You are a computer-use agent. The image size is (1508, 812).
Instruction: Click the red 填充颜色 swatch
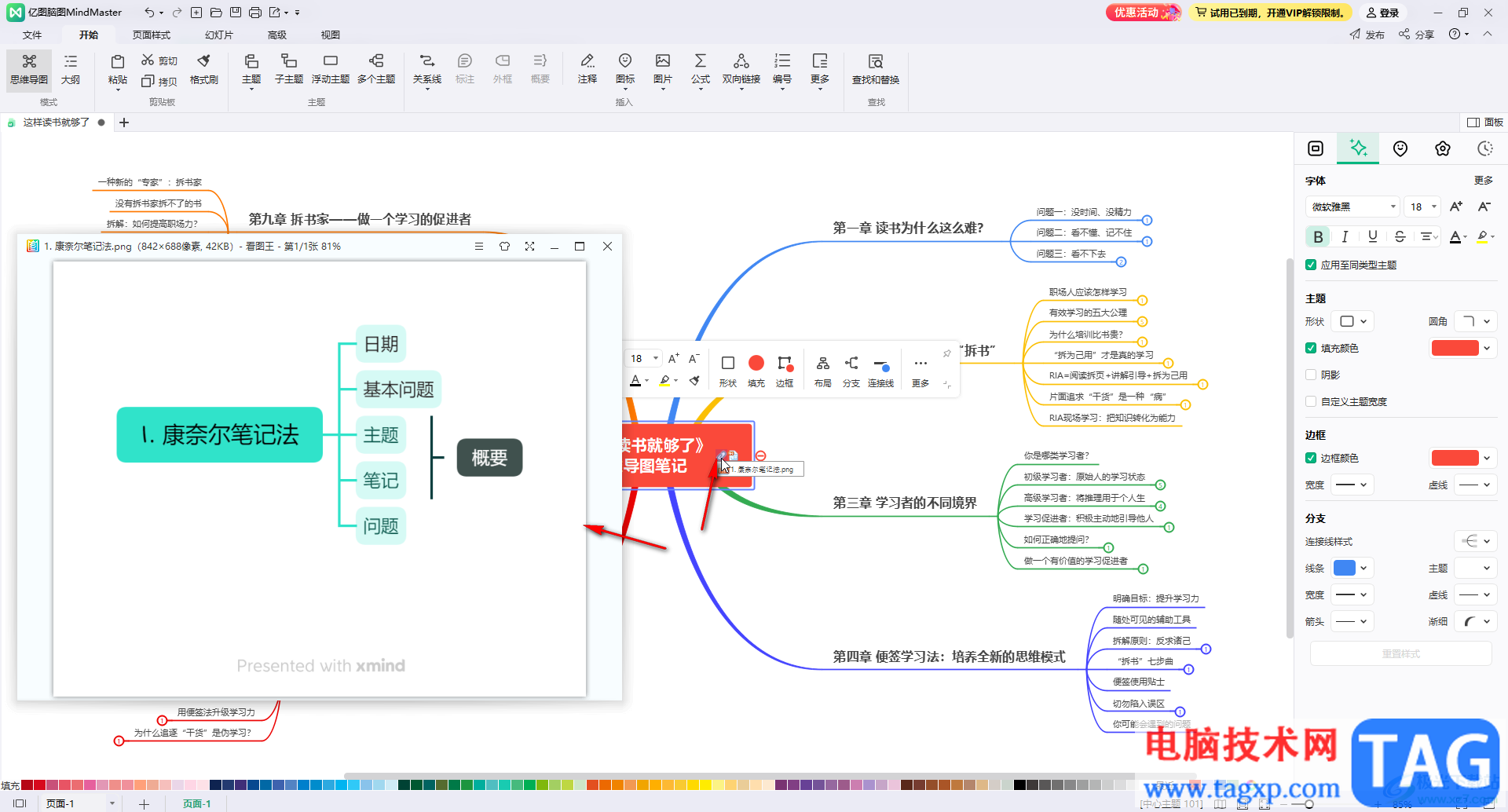click(1455, 348)
